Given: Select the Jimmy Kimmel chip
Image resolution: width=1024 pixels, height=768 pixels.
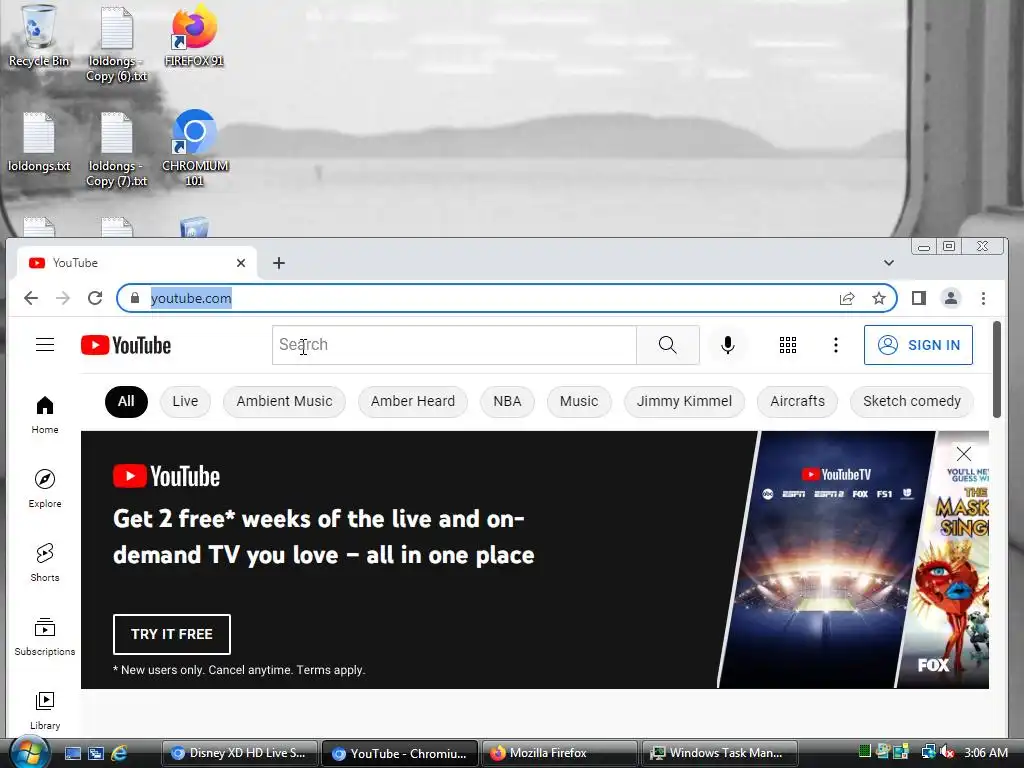Looking at the screenshot, I should point(684,401).
